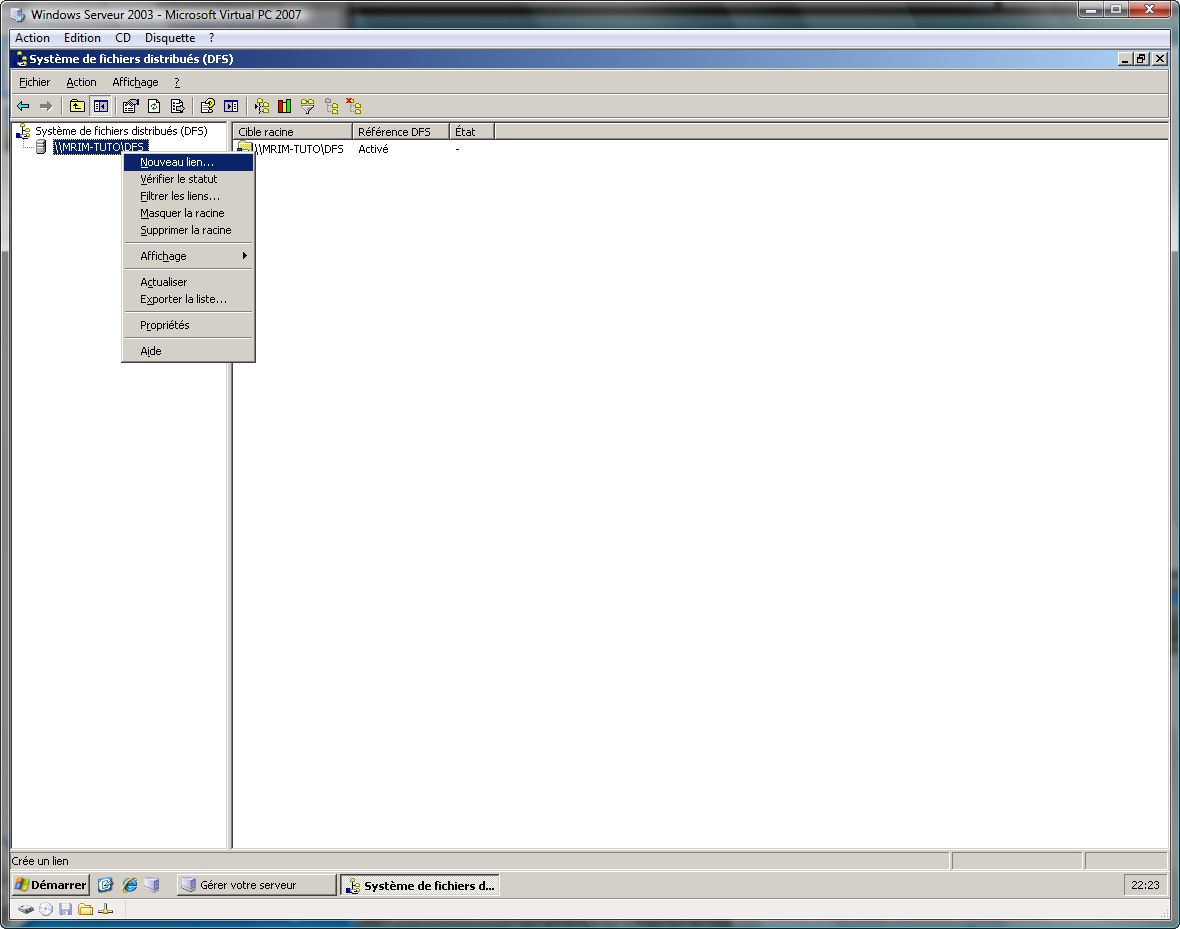1180x929 pixels.
Task: Refresh the view using the toolbar icon
Action: (154, 106)
